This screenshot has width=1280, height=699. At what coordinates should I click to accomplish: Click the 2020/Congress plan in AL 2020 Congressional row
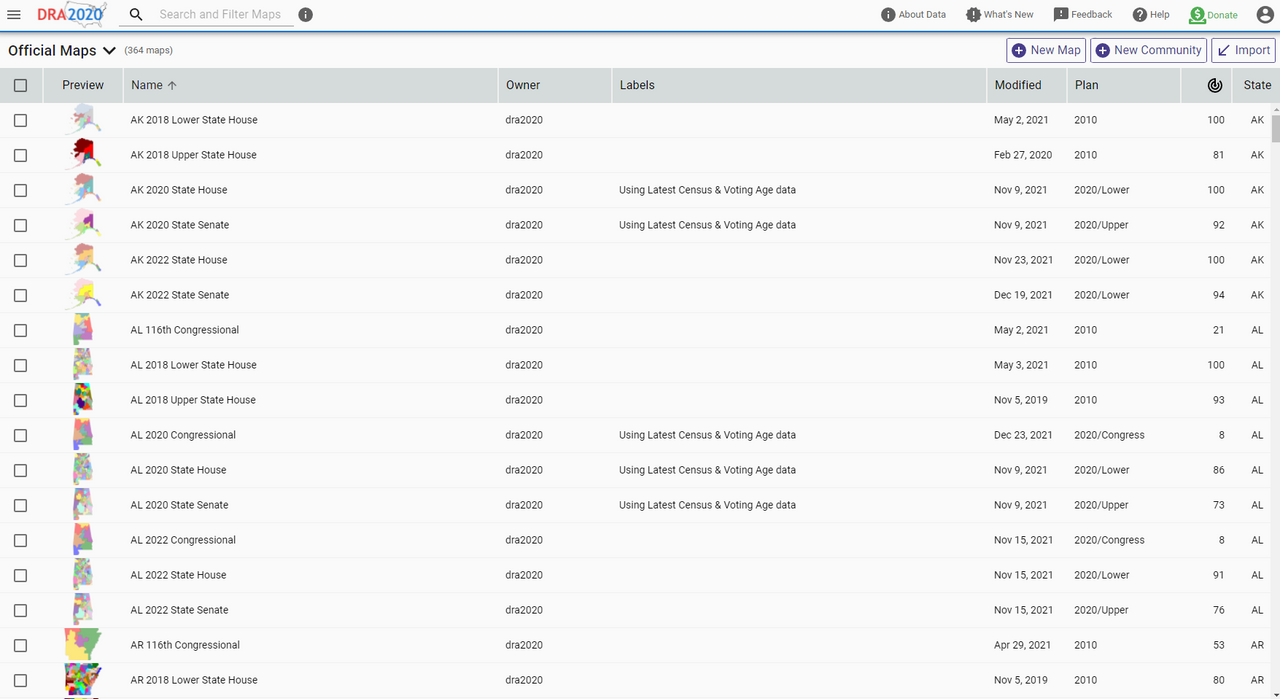tap(1110, 435)
